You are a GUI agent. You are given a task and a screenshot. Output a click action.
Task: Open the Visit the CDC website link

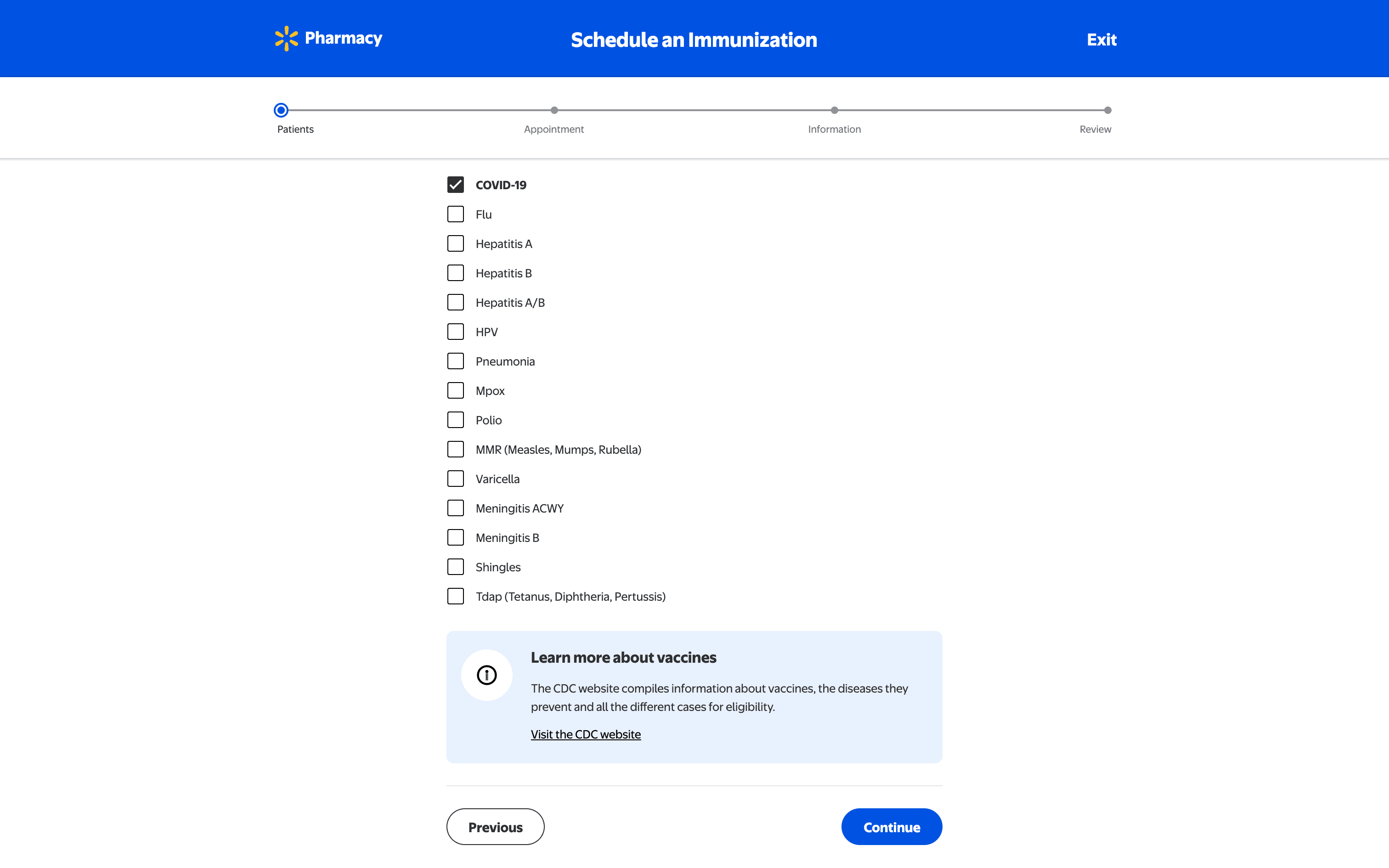click(x=586, y=734)
